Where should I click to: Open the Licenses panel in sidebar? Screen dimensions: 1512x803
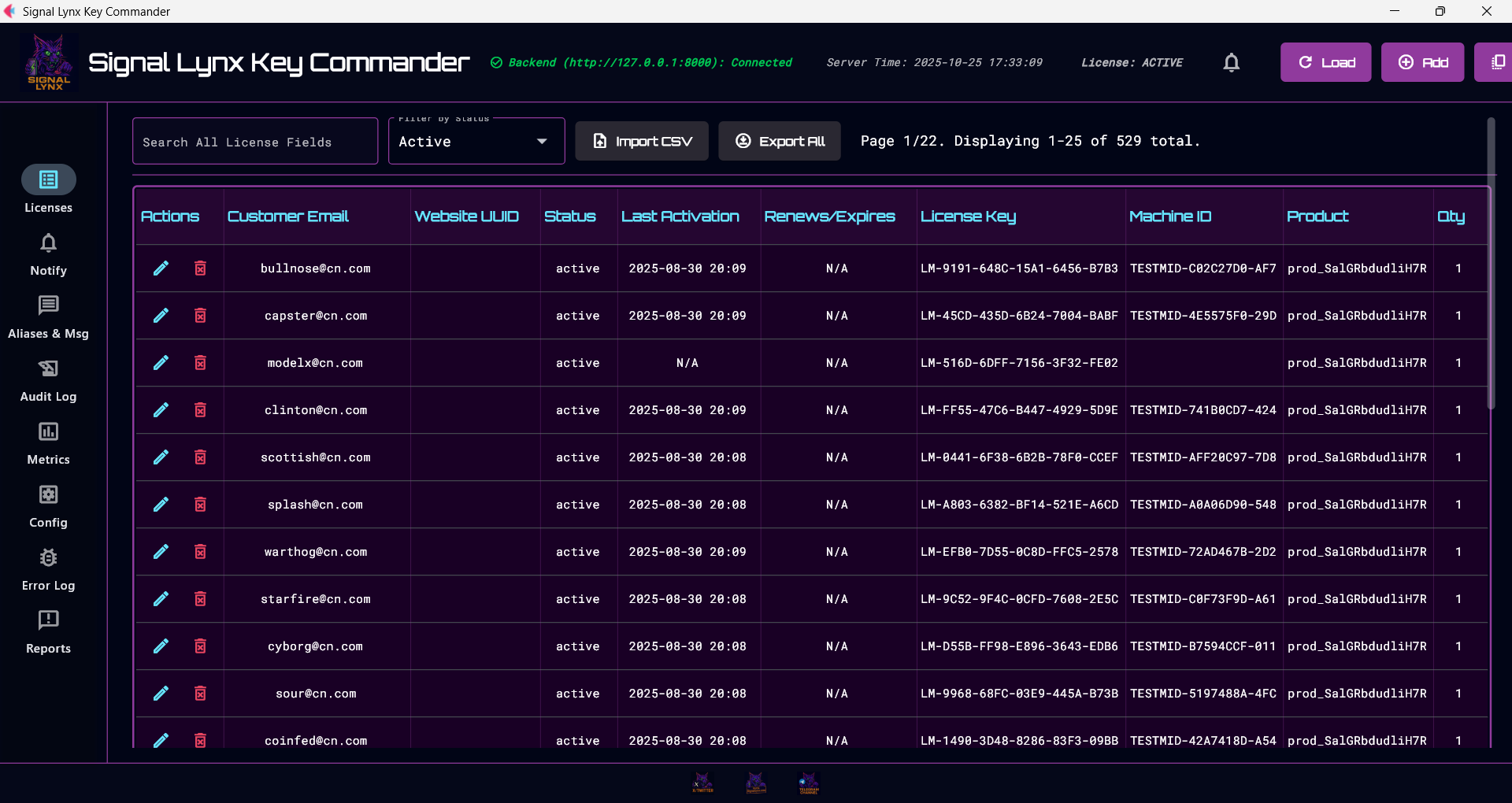click(x=48, y=187)
